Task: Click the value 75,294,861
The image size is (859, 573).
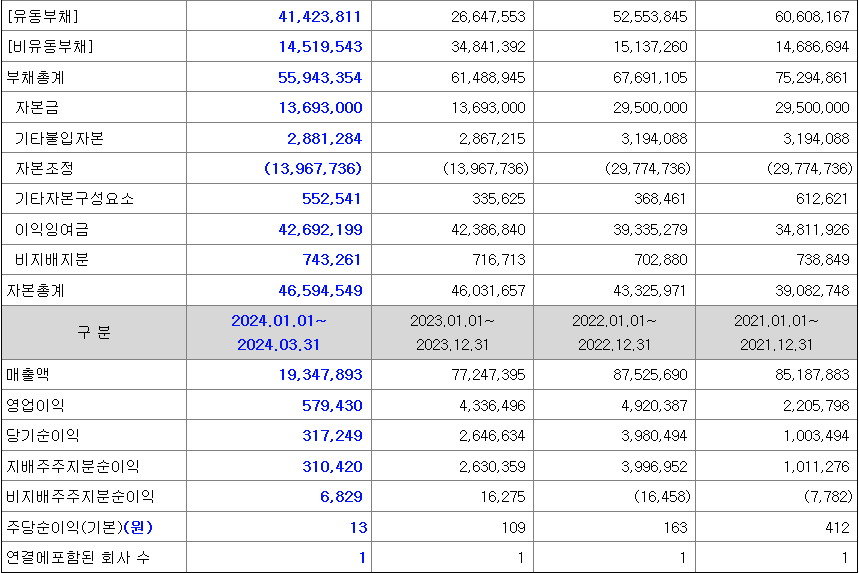Action: (x=812, y=77)
